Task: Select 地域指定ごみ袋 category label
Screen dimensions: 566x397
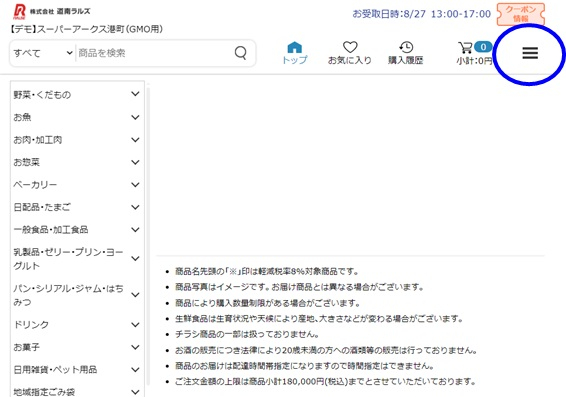Action: 44,392
